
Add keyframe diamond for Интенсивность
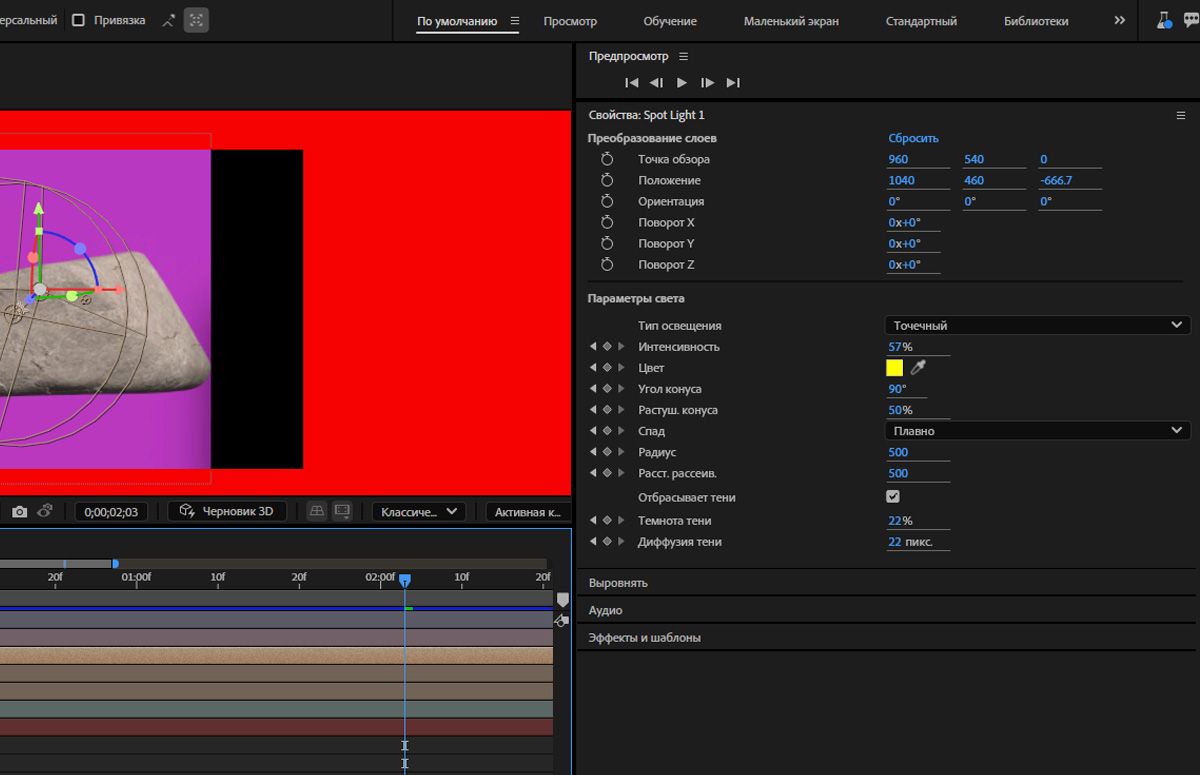[x=607, y=347]
